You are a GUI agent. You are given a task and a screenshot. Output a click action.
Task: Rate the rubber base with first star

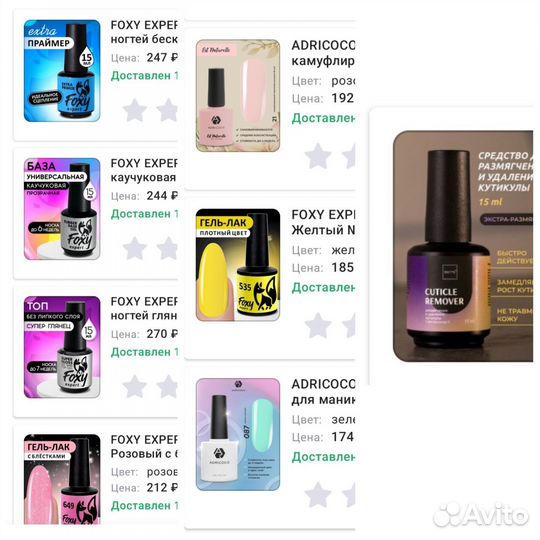(135, 248)
